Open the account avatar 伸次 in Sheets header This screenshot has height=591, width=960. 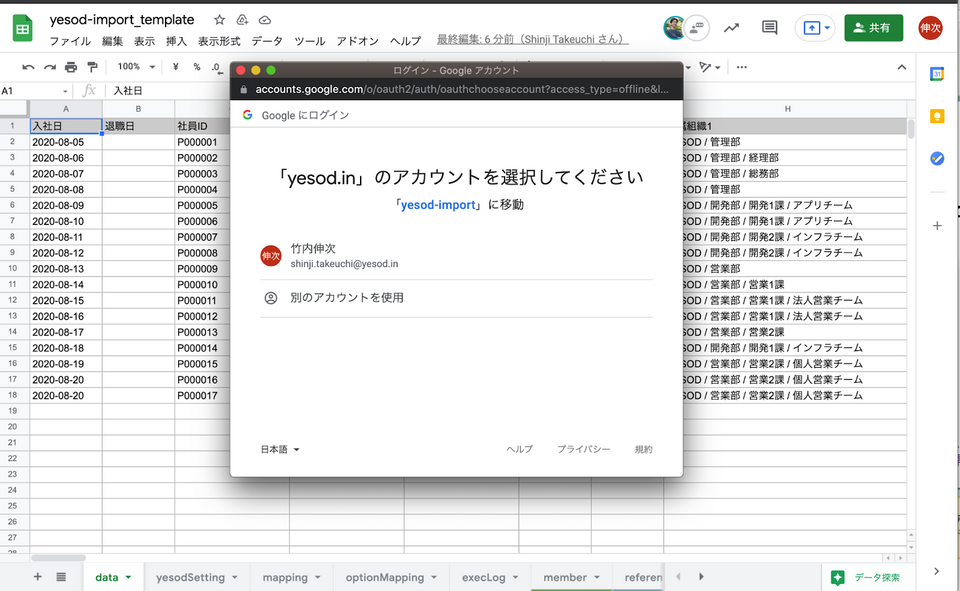click(930, 28)
